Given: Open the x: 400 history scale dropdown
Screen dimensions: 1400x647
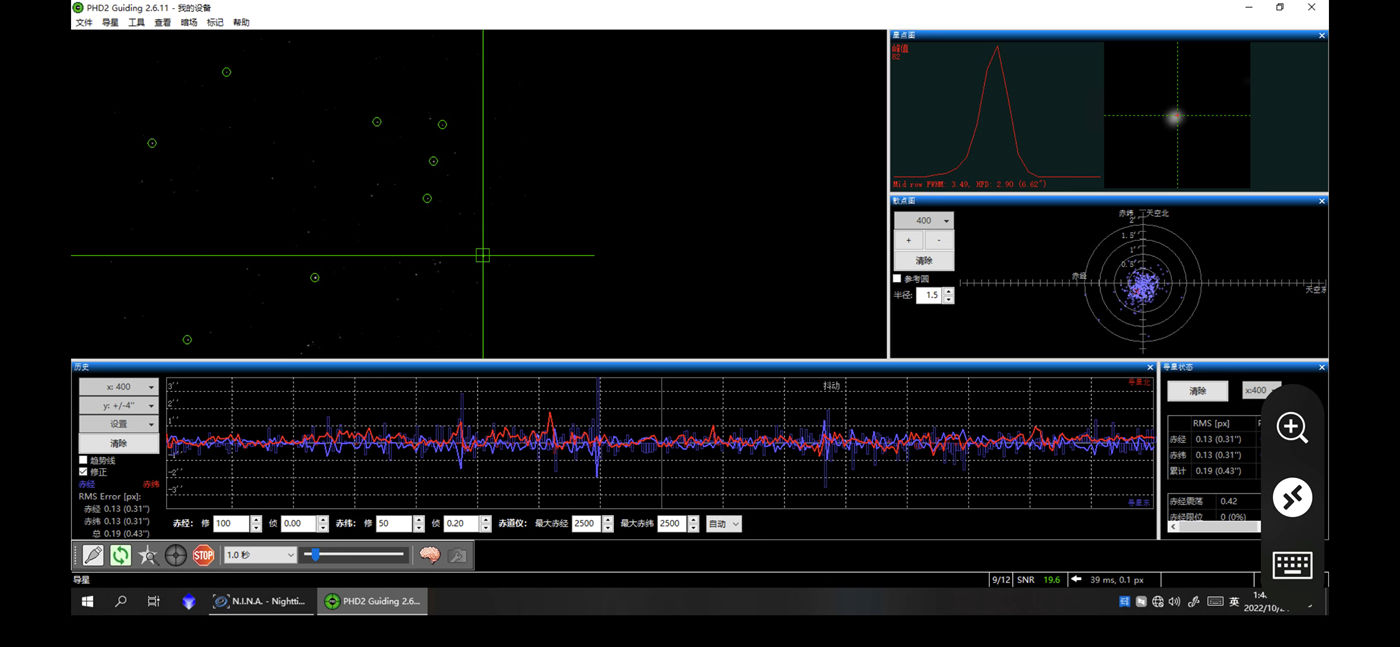Looking at the screenshot, I should coord(119,387).
